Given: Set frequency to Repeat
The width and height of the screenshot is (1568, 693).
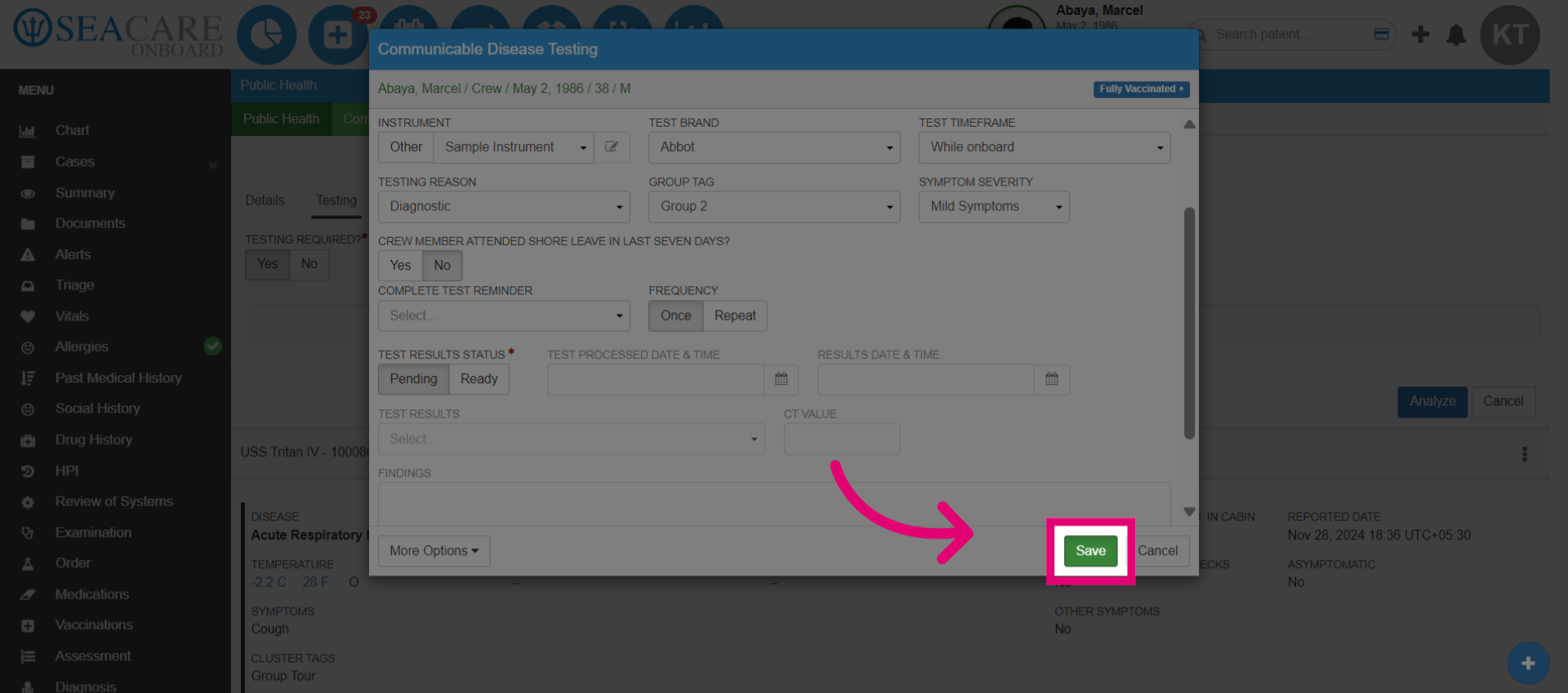Looking at the screenshot, I should 735,315.
